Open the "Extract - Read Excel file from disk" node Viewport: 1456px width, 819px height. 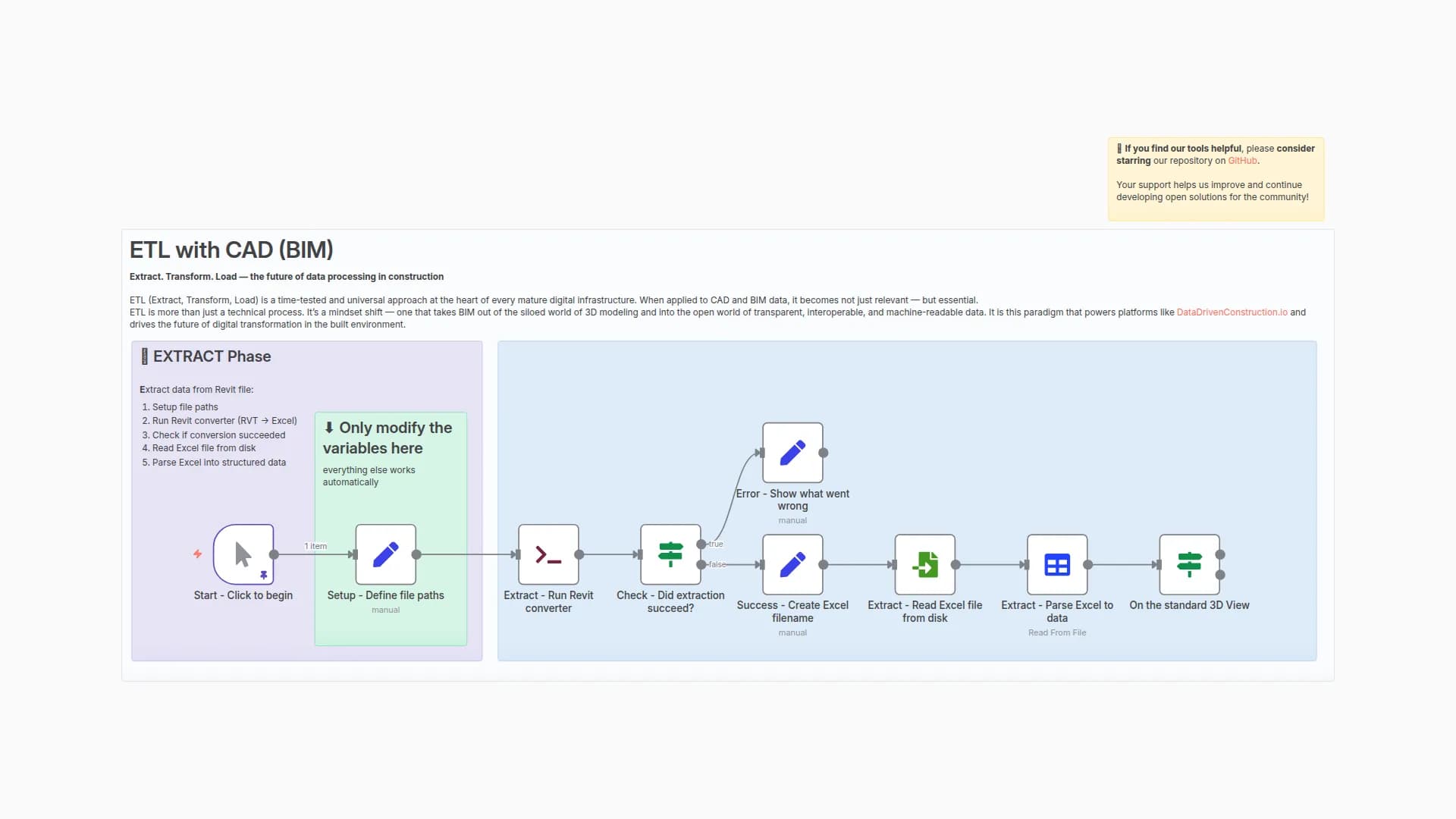[924, 564]
